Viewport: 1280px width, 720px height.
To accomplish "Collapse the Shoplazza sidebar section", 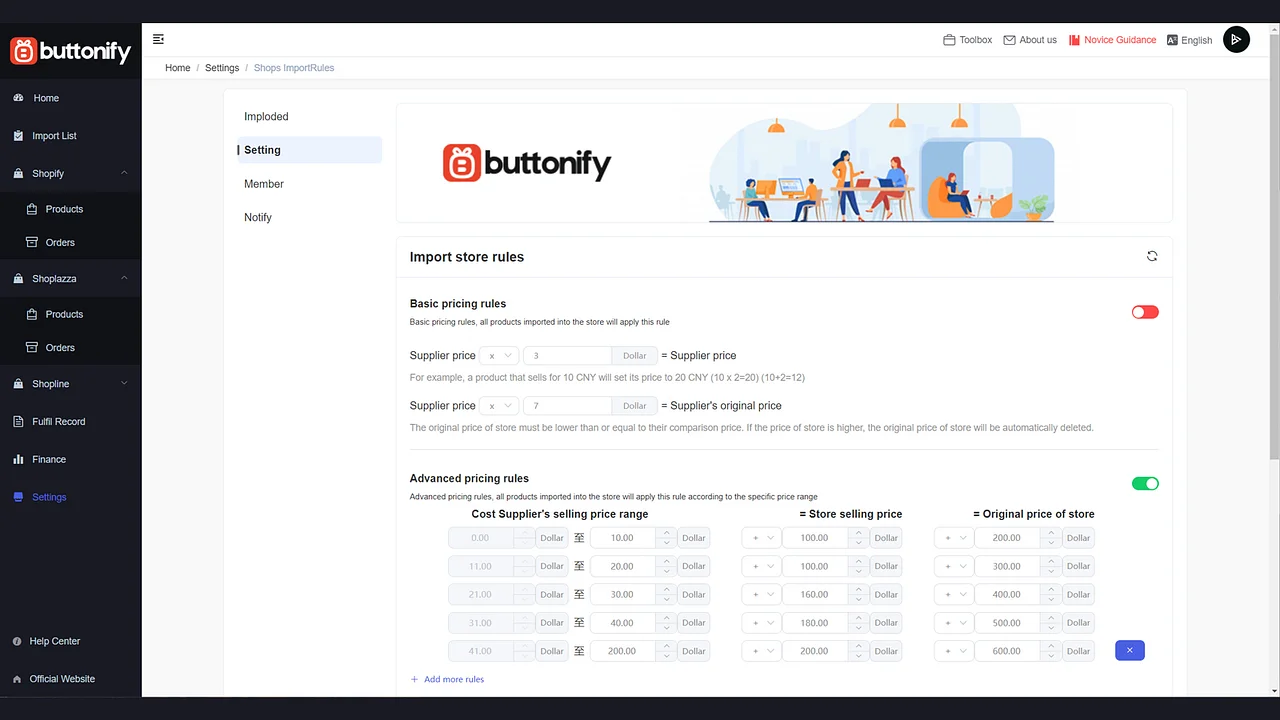I will pos(124,278).
